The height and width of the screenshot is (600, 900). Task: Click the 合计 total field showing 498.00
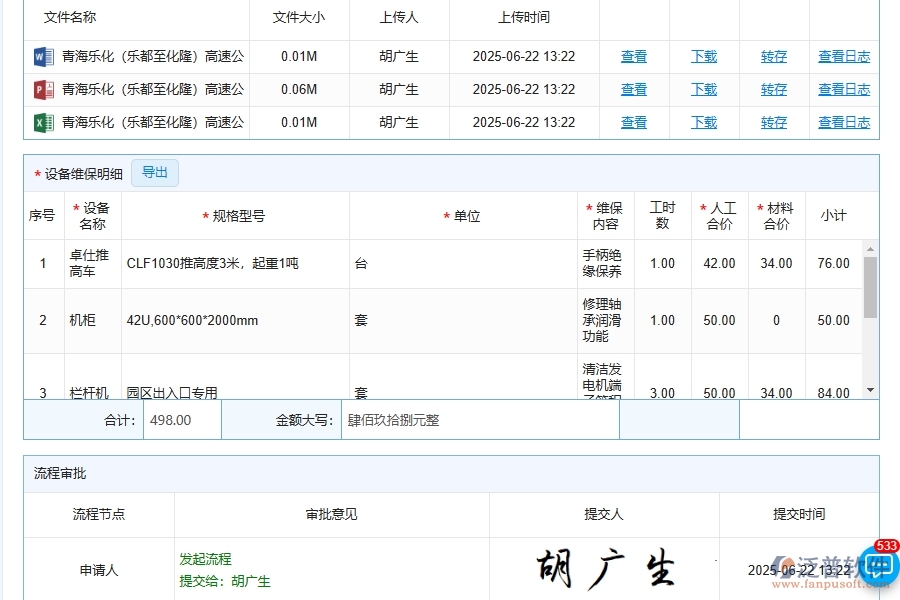[x=180, y=419]
